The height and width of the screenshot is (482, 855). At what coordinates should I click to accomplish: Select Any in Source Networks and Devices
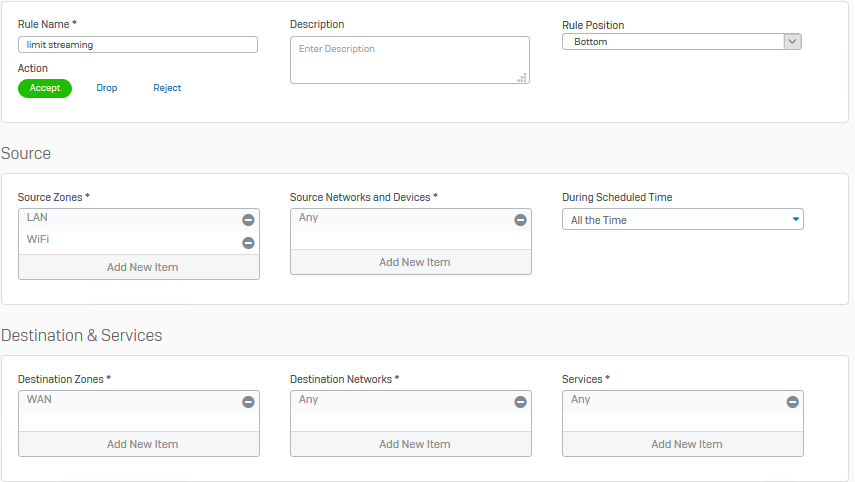point(411,220)
